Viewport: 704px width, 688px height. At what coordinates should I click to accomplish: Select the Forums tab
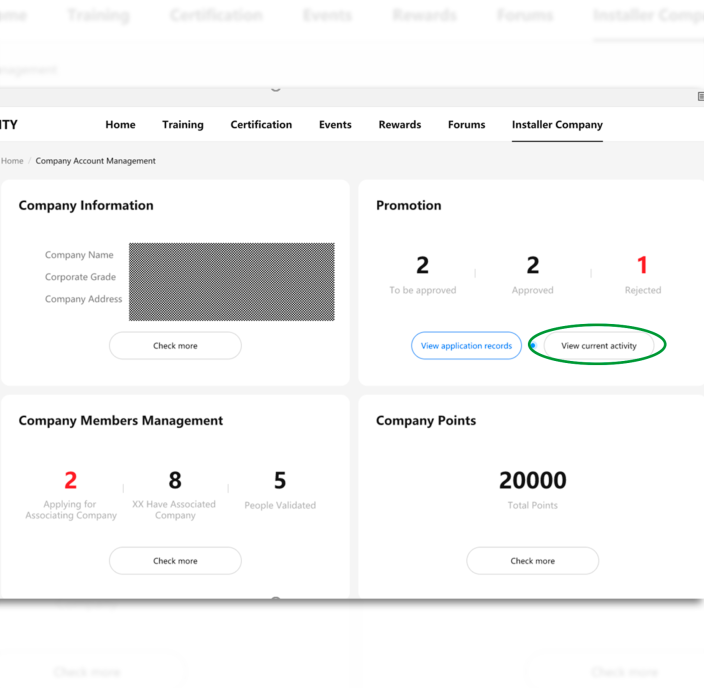tap(466, 124)
